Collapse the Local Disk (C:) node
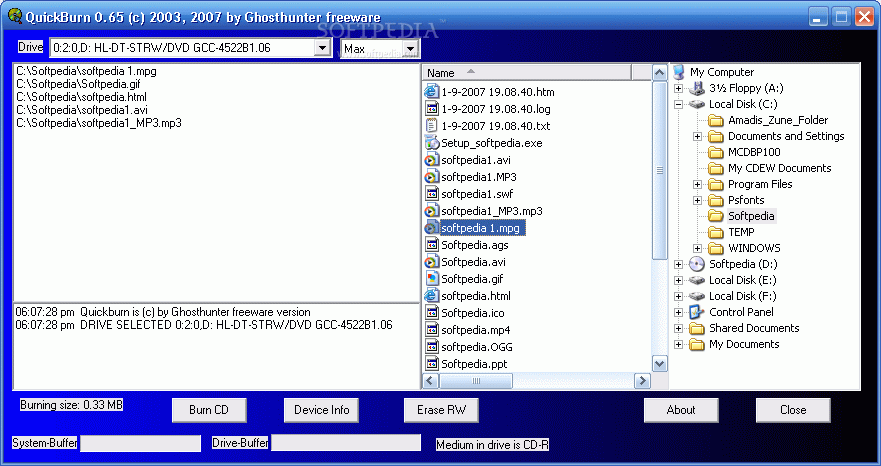881x466 pixels. 678,104
